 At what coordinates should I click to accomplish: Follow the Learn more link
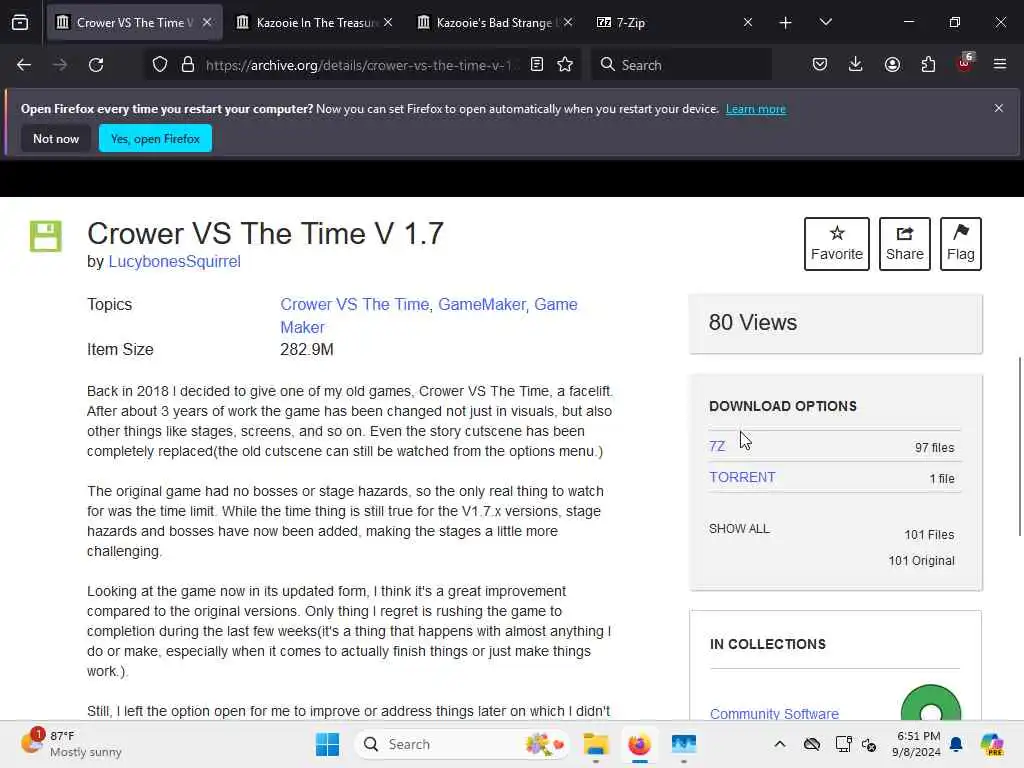(x=756, y=109)
